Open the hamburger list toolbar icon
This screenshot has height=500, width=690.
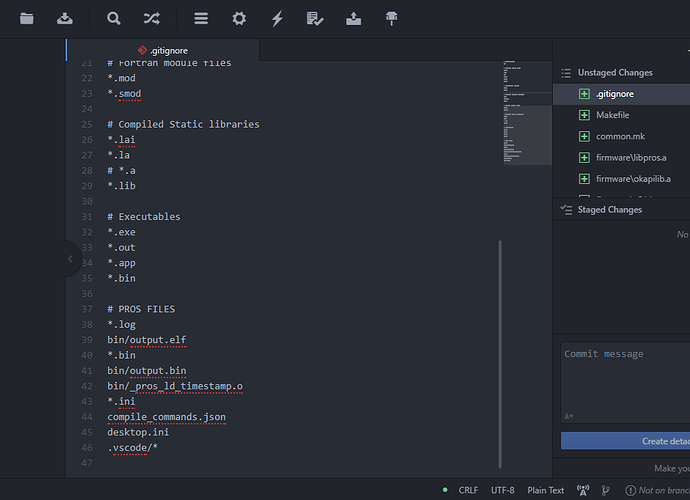point(201,18)
